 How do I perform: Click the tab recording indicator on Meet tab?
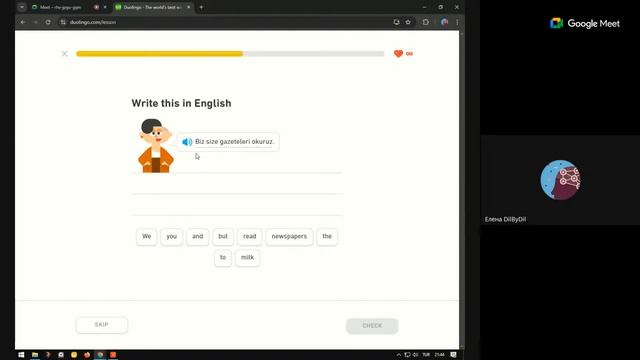coord(96,7)
